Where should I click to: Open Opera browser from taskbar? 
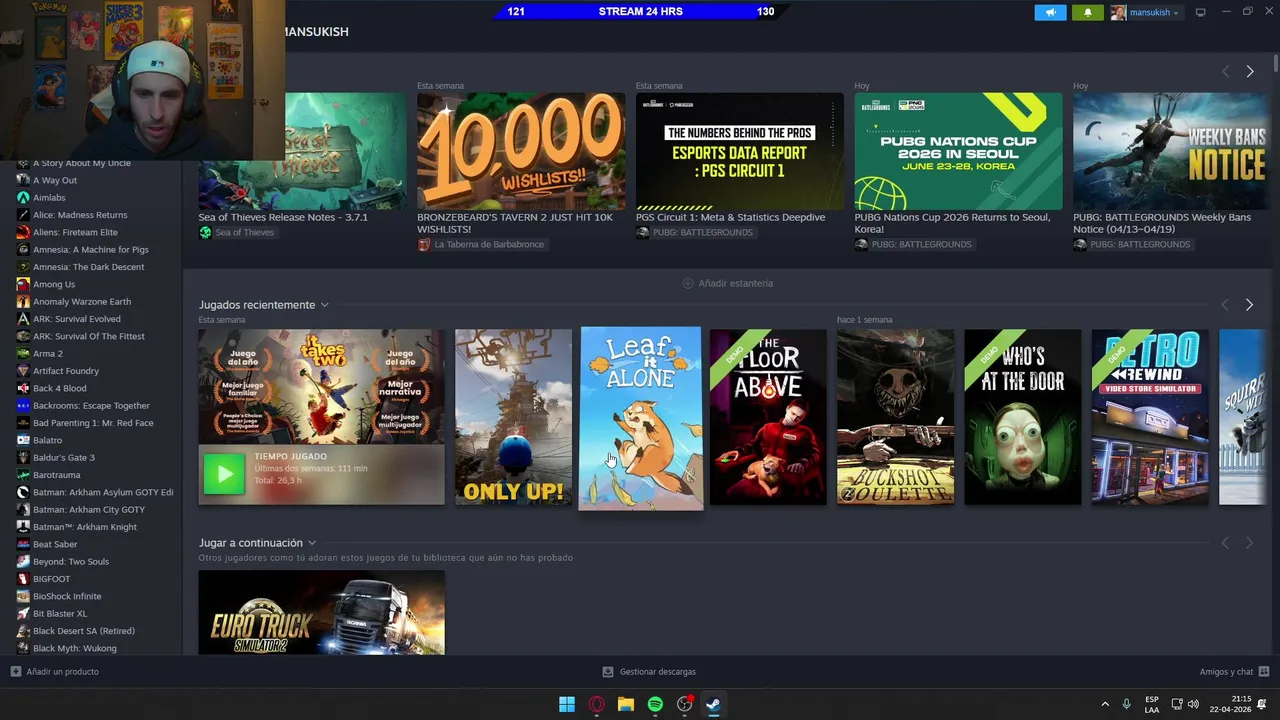coord(597,704)
